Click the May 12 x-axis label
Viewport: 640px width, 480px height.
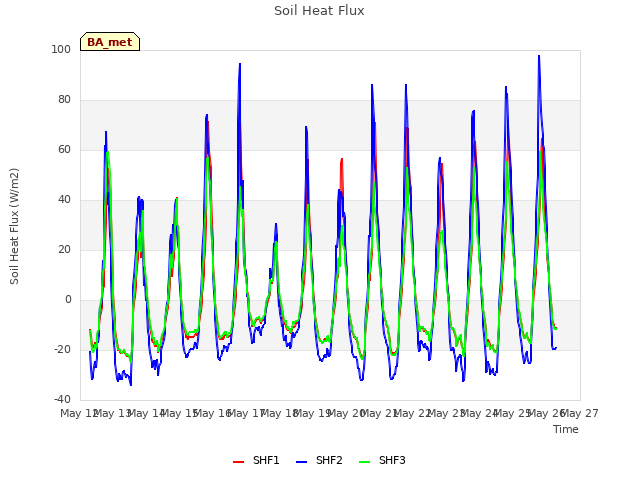[x=79, y=413]
